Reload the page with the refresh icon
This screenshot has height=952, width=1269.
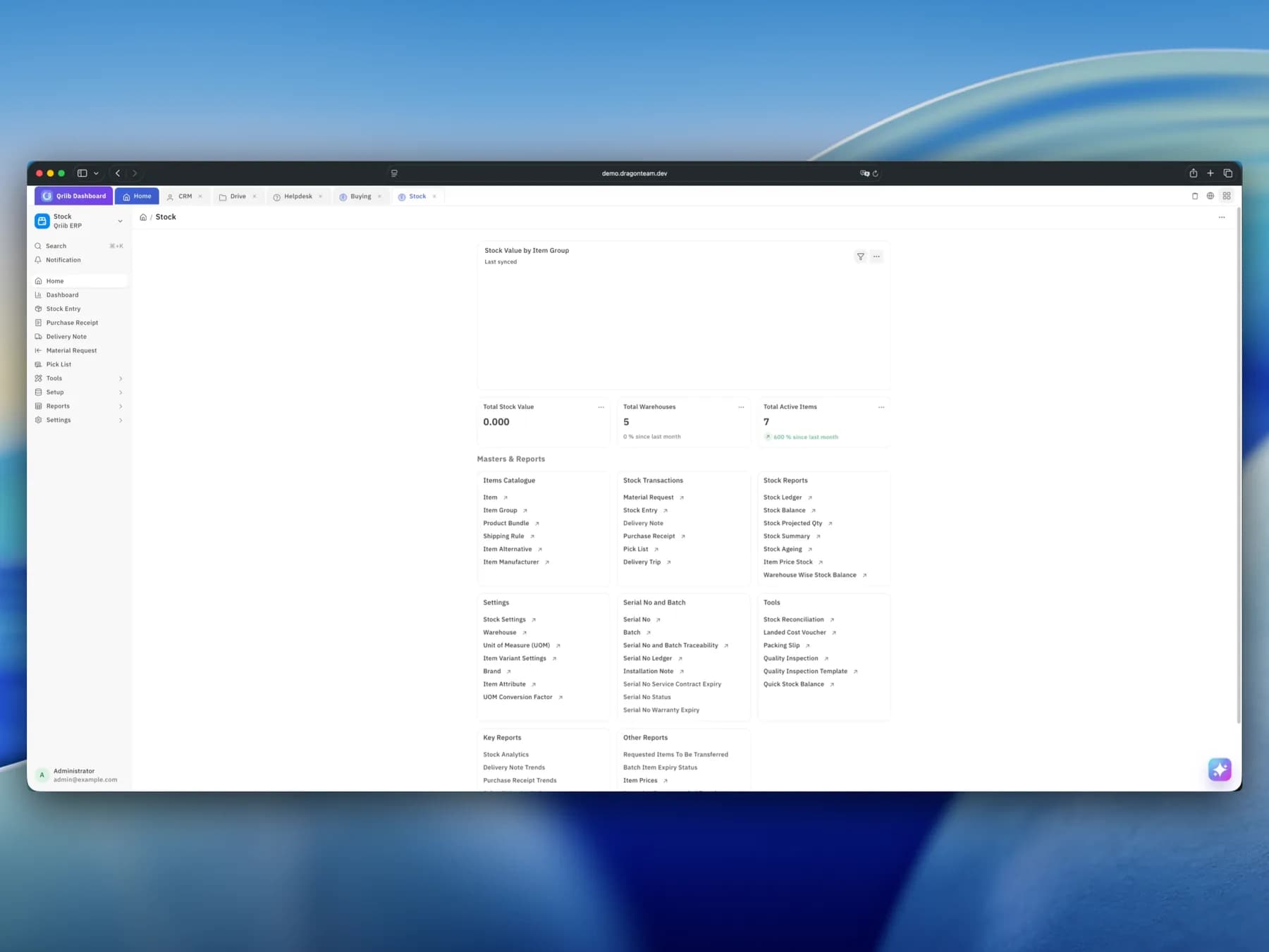click(x=876, y=173)
